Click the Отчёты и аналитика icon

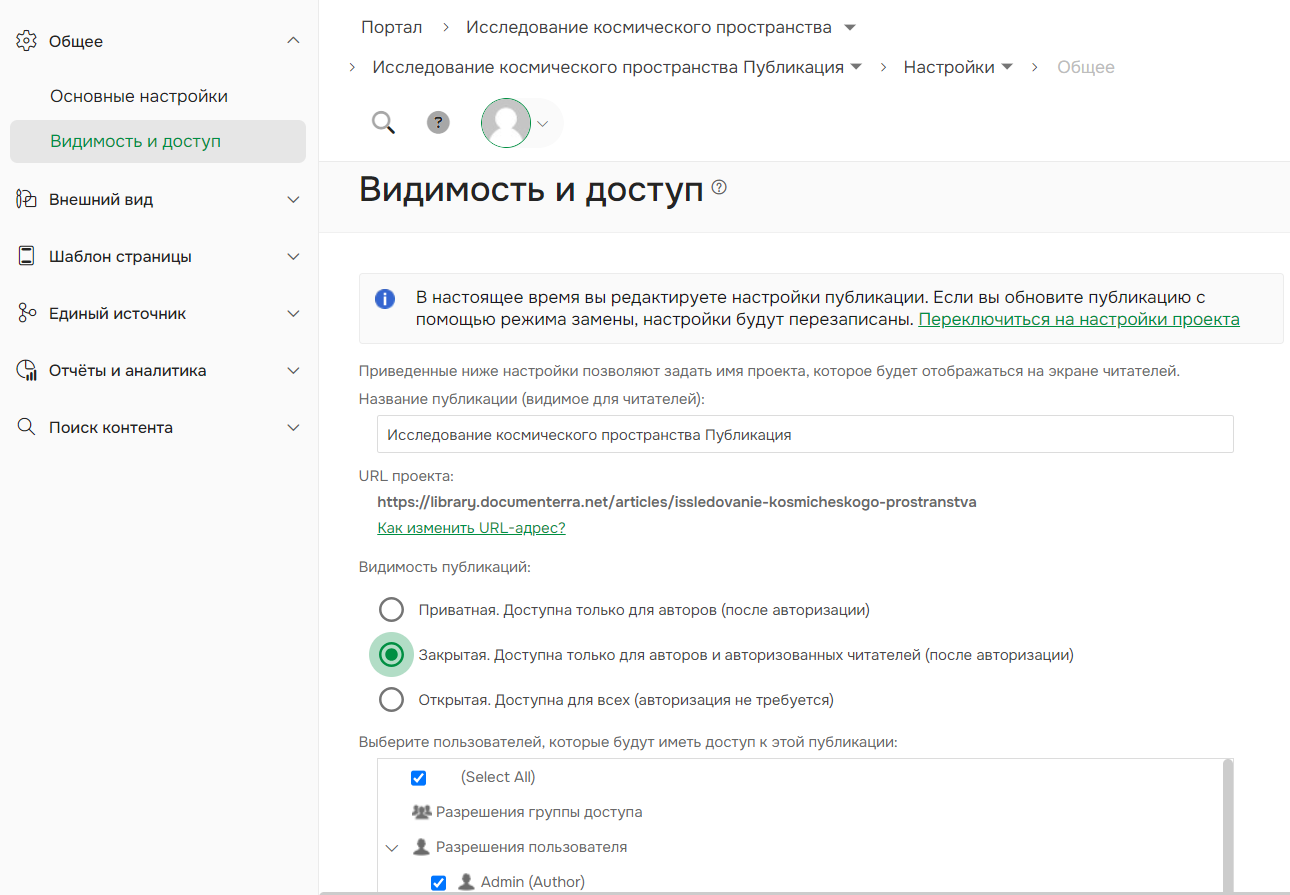[25, 369]
